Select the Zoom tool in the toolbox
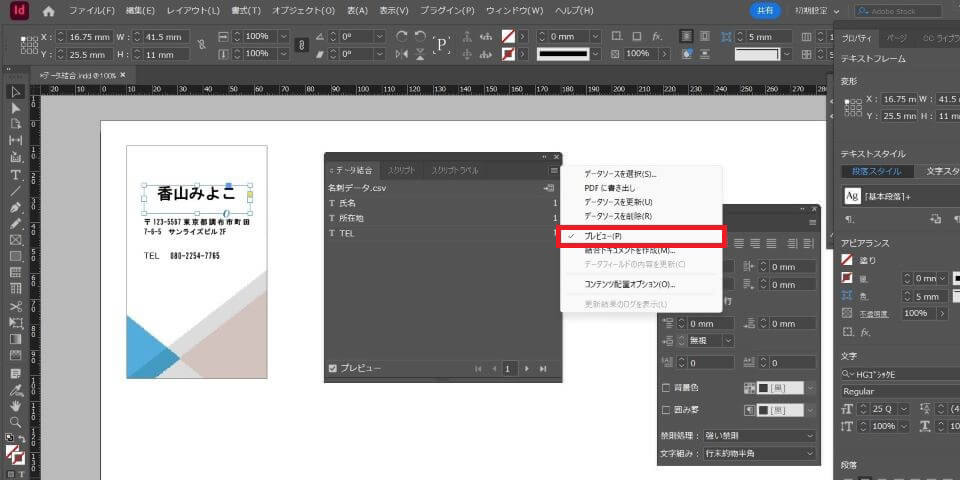Screen dimensions: 960x480 pos(16,422)
